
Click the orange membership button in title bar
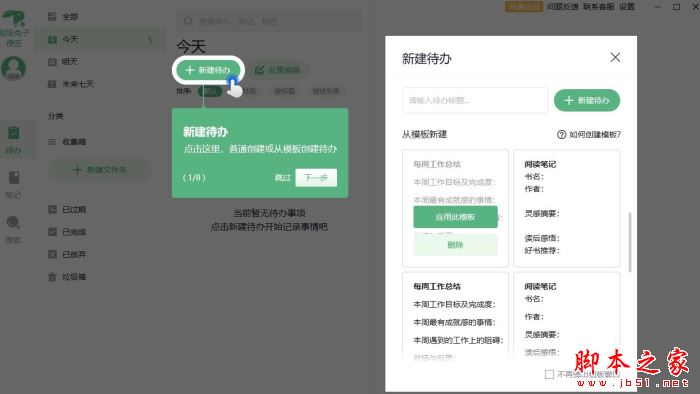click(x=524, y=6)
